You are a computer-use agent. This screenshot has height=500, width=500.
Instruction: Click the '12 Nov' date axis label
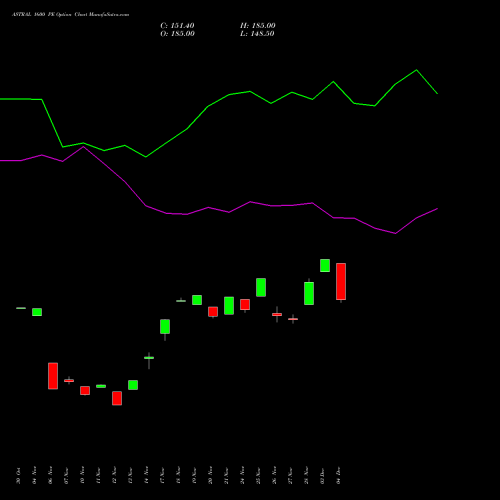point(114,475)
